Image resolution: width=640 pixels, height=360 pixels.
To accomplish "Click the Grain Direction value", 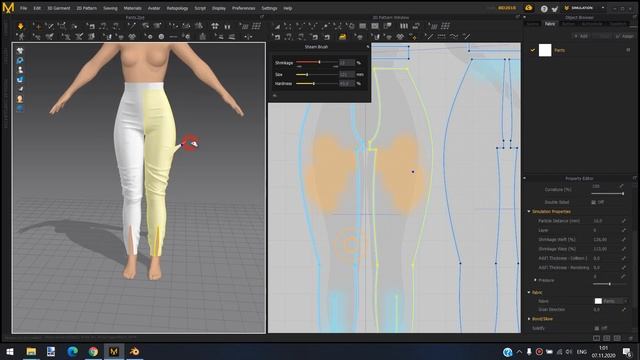I will pyautogui.click(x=597, y=309).
